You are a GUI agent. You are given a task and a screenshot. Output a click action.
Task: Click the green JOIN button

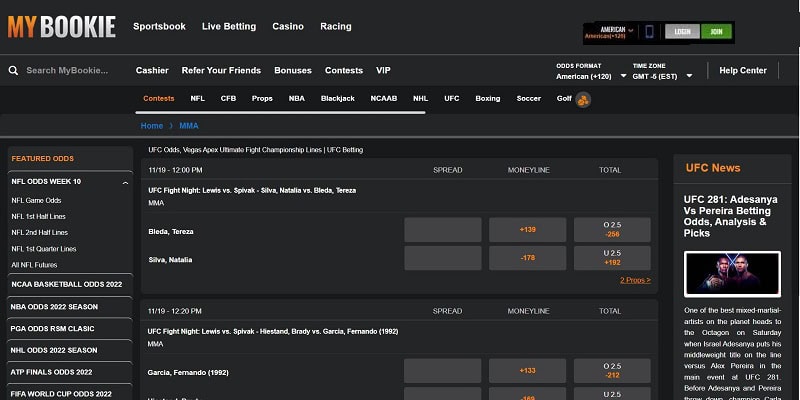716,32
